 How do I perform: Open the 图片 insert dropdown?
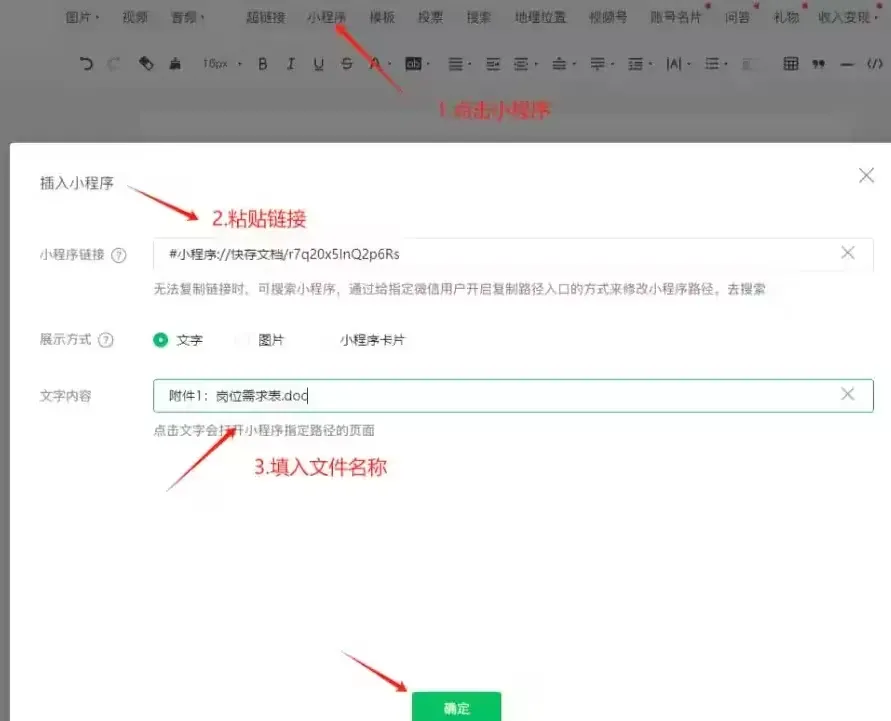82,18
